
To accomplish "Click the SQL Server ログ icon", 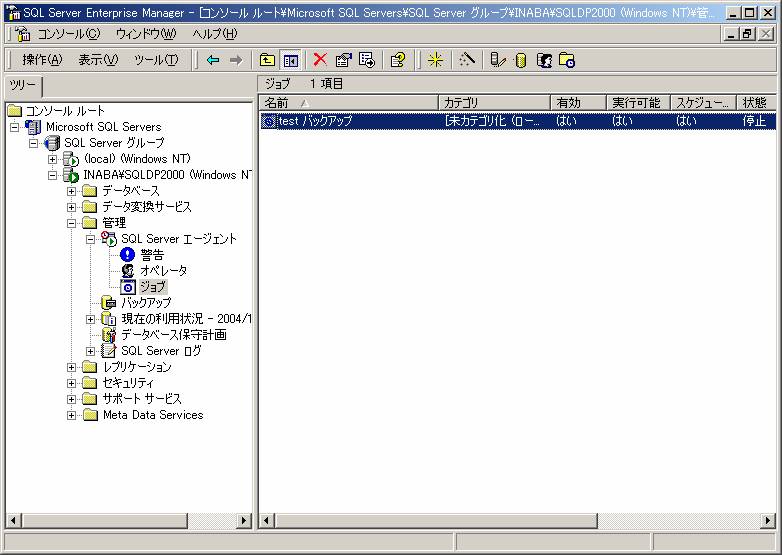I will click(109, 351).
